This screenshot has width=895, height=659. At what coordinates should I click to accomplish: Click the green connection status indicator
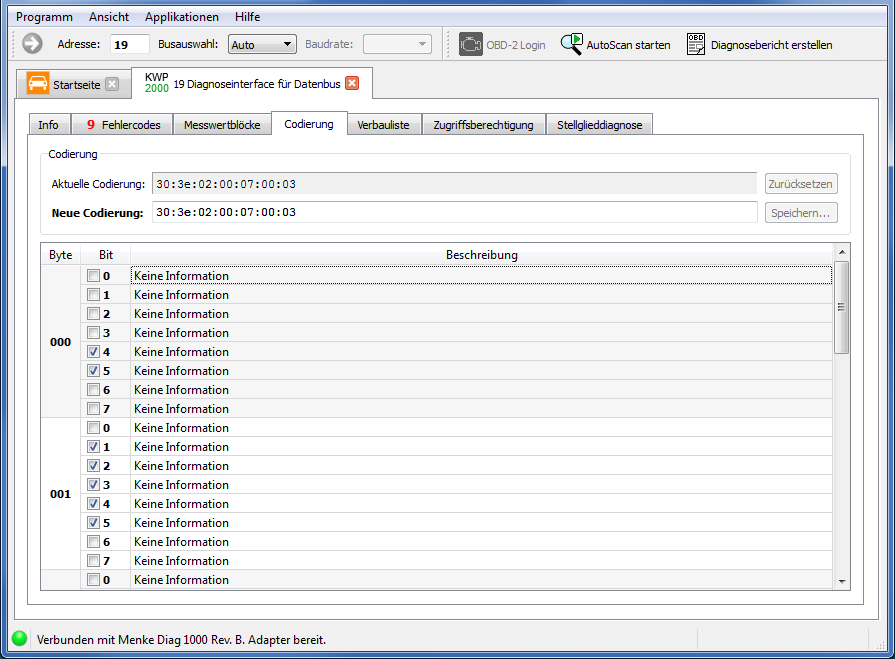[x=19, y=638]
